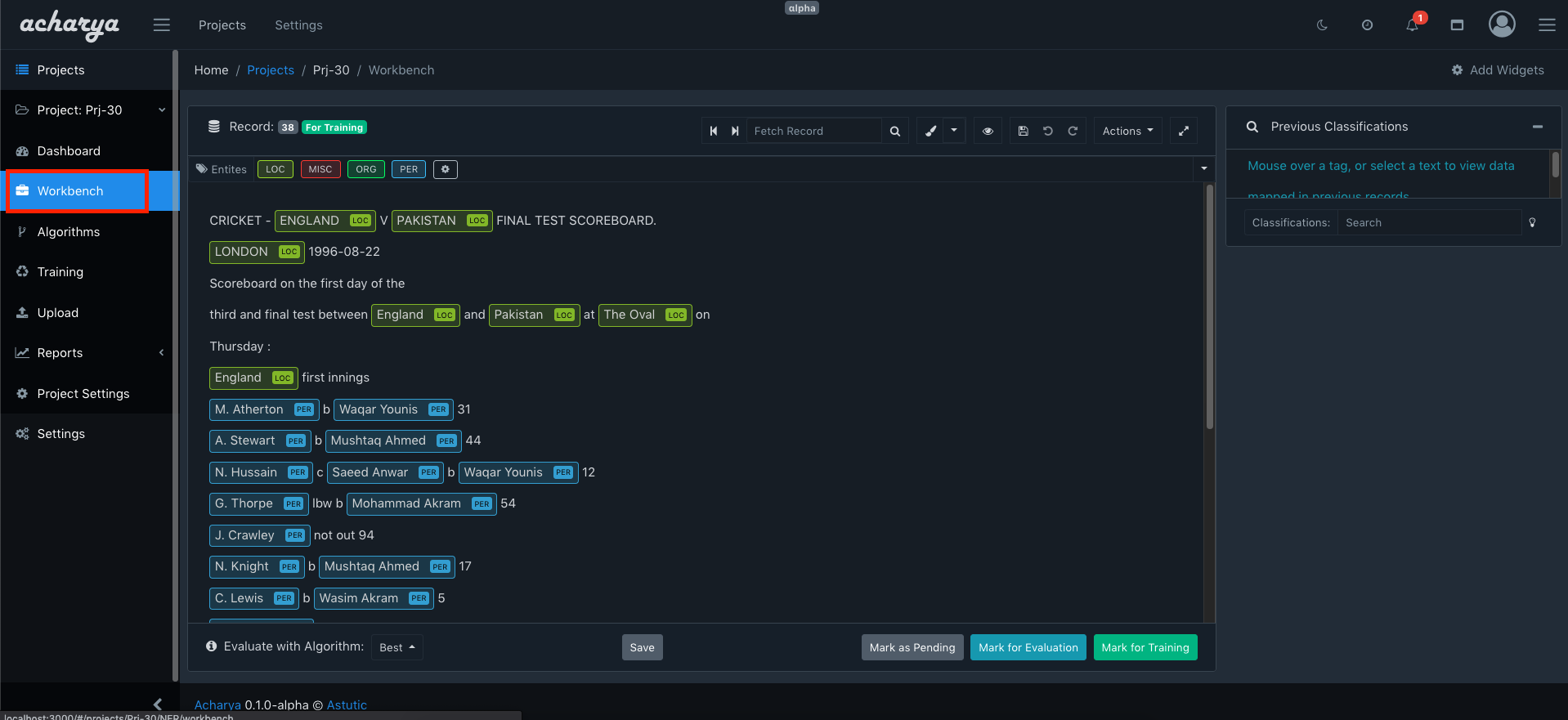Open the Actions dropdown

point(1127,131)
